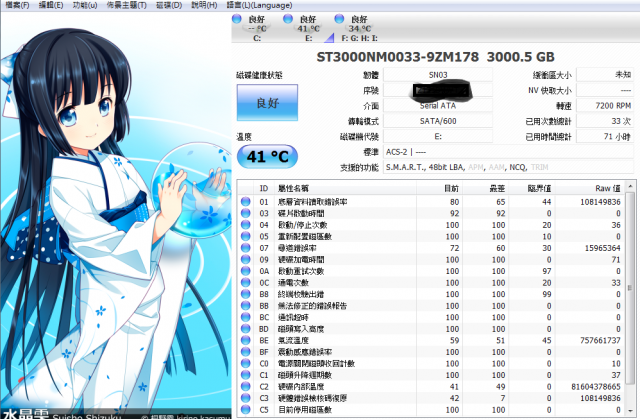Click raw value 15965364 in row 07
The width and height of the screenshot is (640, 419).
pyautogui.click(x=602, y=248)
